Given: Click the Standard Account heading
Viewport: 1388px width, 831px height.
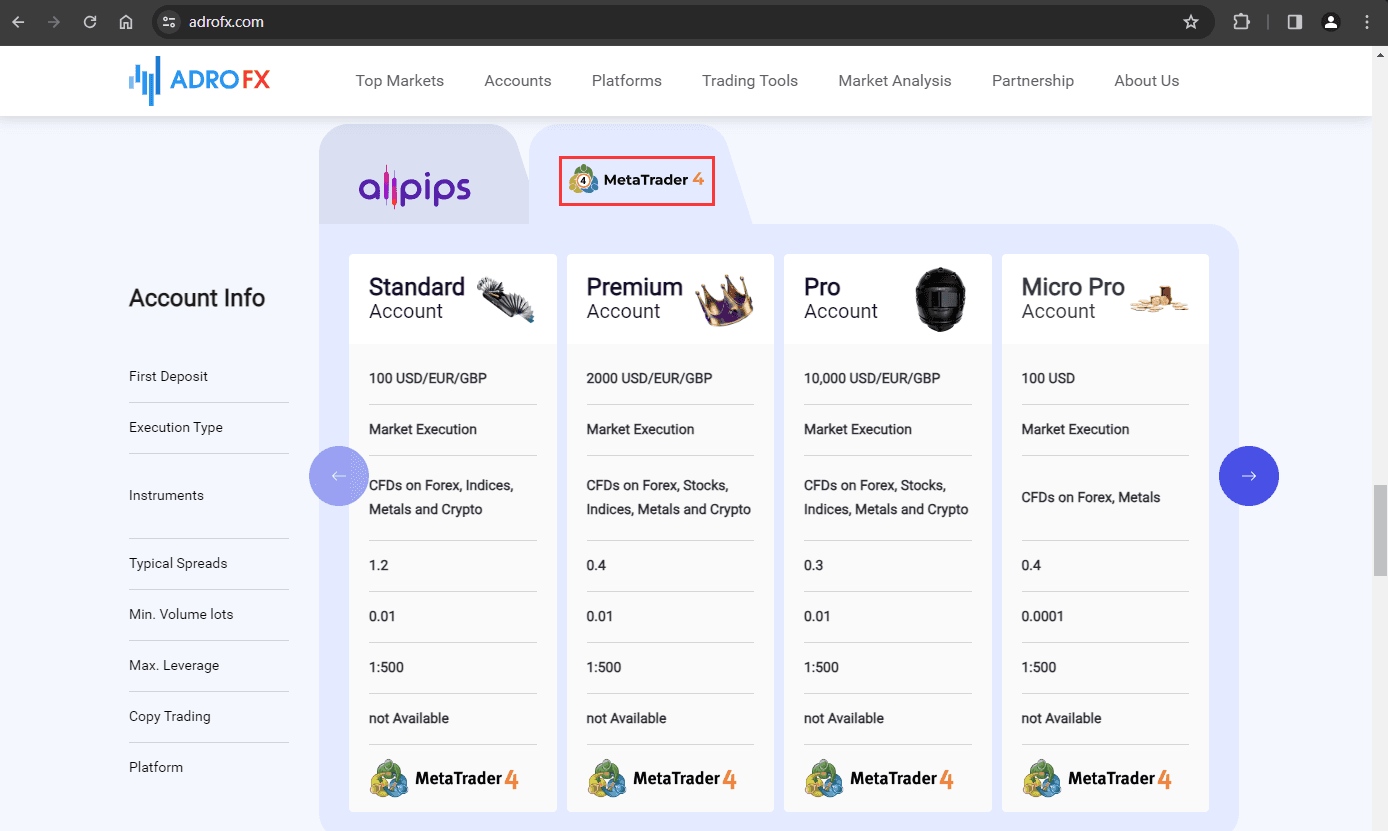Looking at the screenshot, I should click(x=417, y=298).
